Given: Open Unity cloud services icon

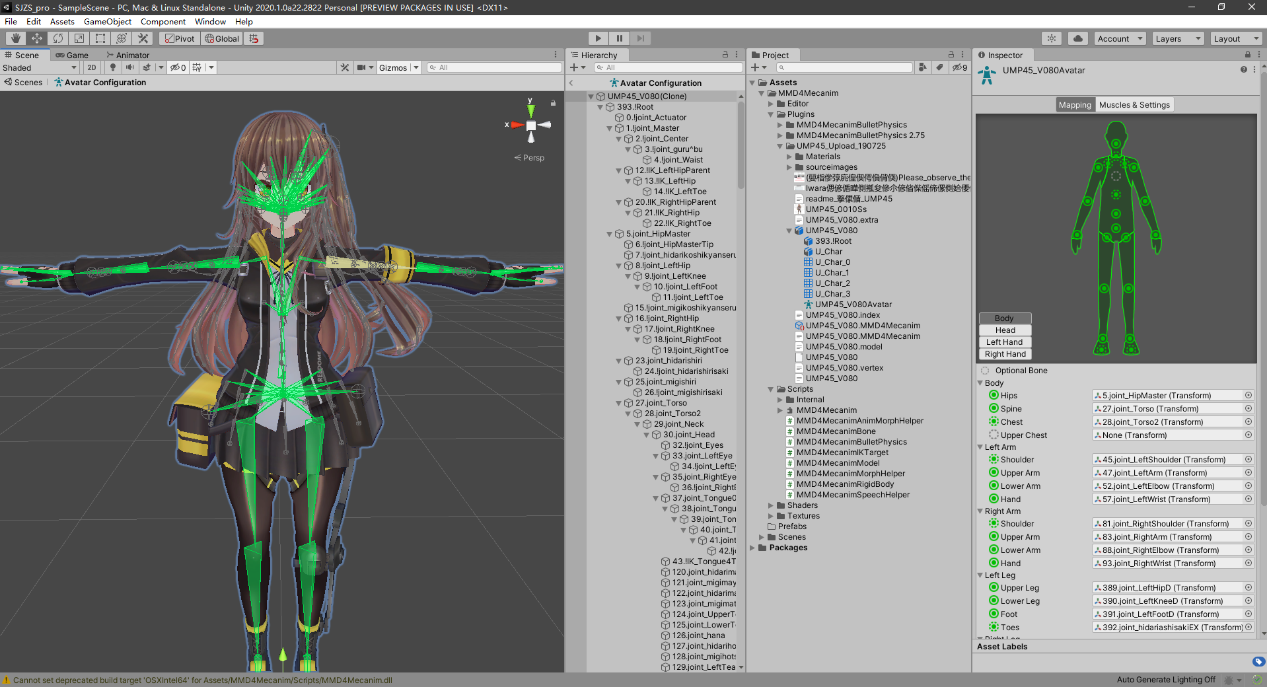Looking at the screenshot, I should pos(1078,39).
